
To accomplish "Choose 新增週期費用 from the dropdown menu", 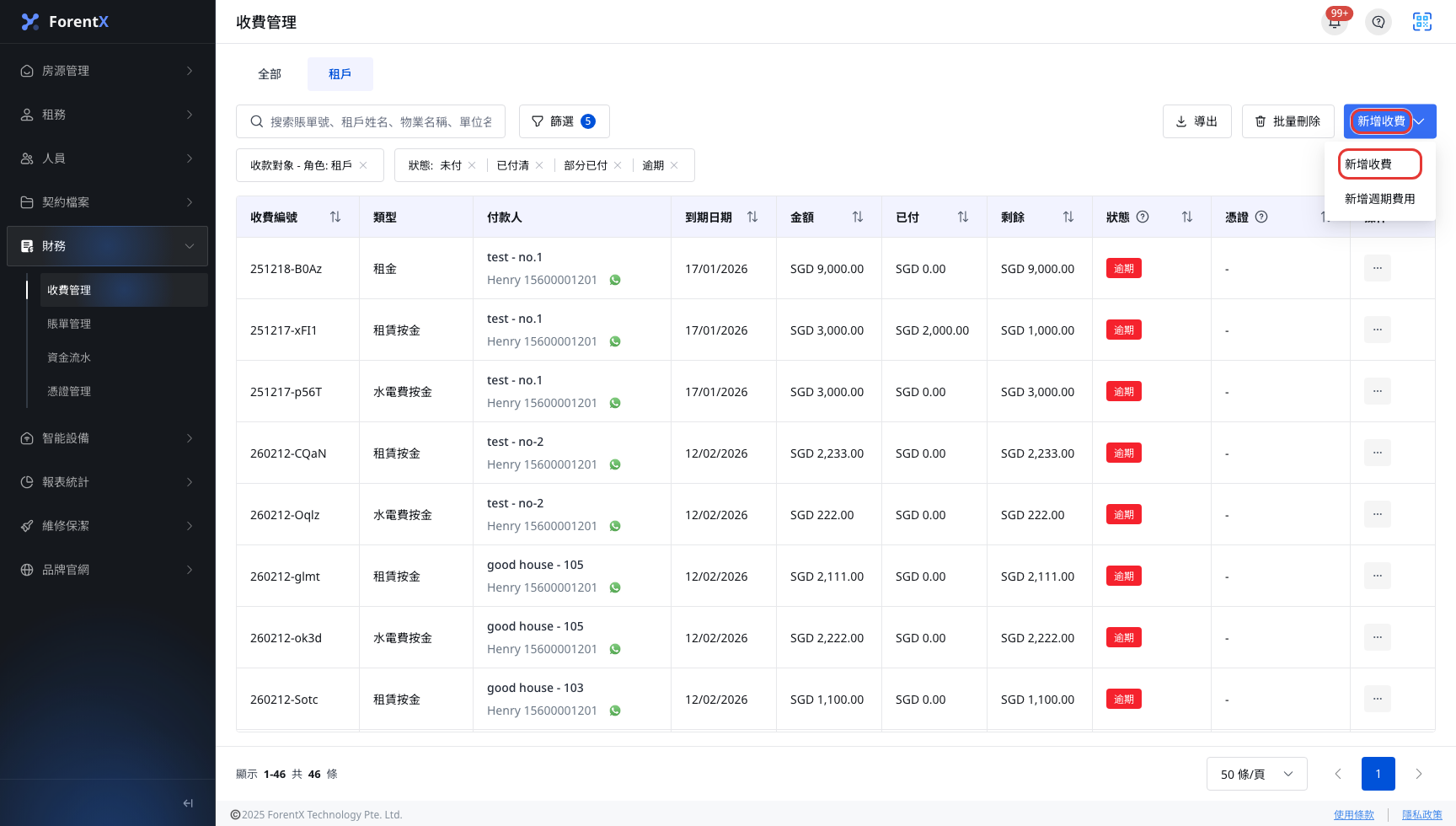I will (1379, 199).
